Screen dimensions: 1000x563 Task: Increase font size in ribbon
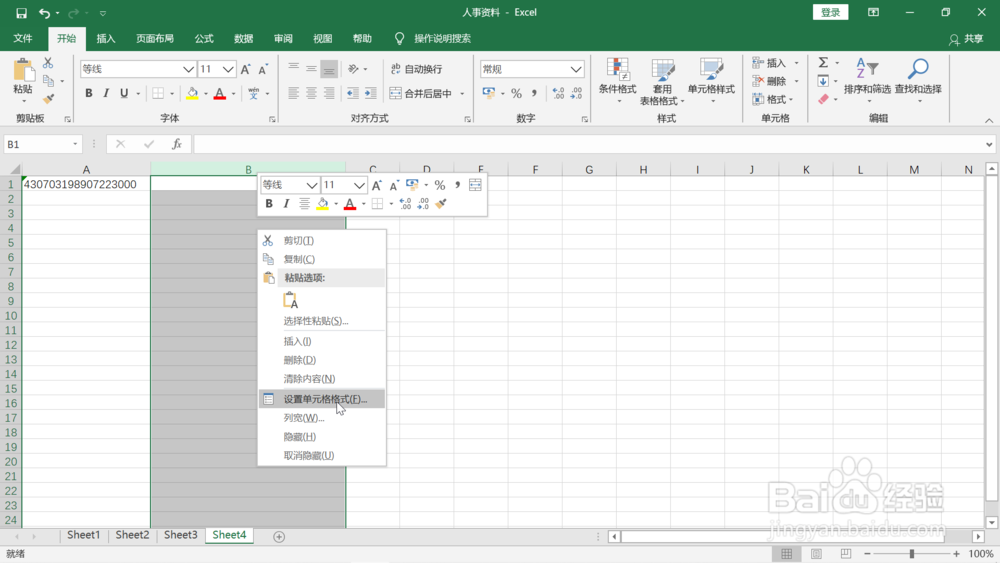click(246, 69)
